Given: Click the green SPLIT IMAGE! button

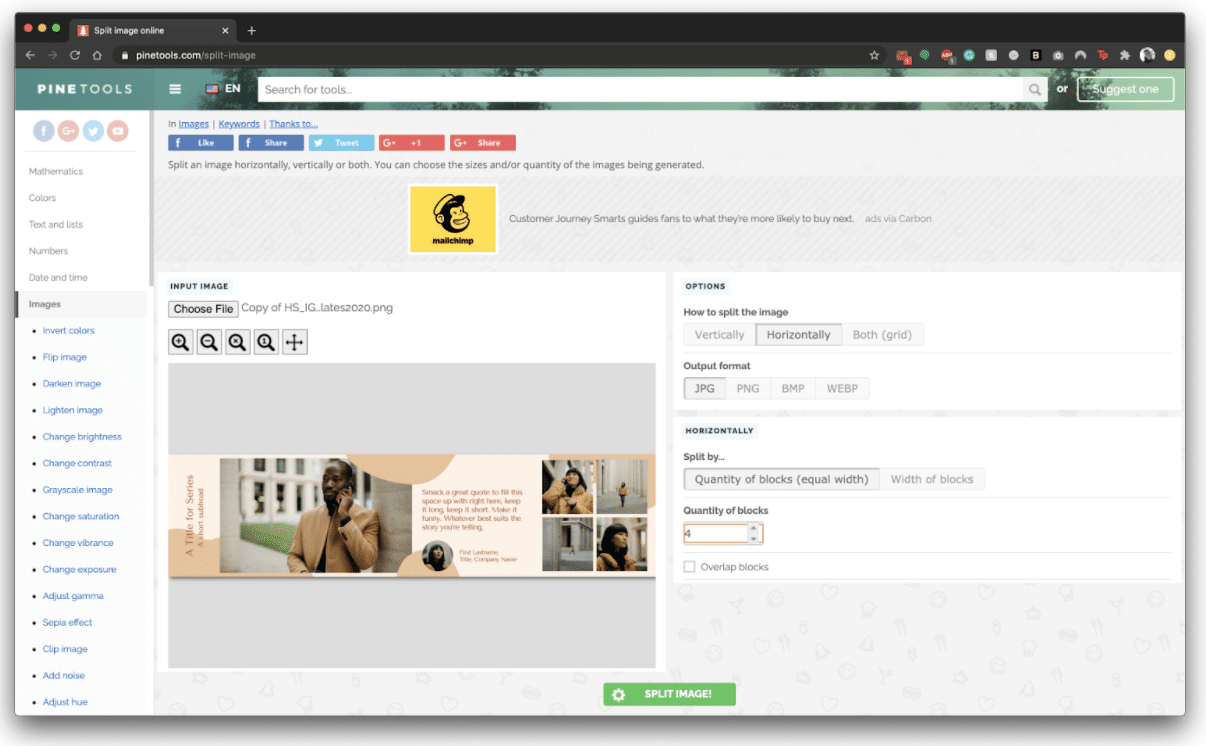Looking at the screenshot, I should (x=669, y=694).
